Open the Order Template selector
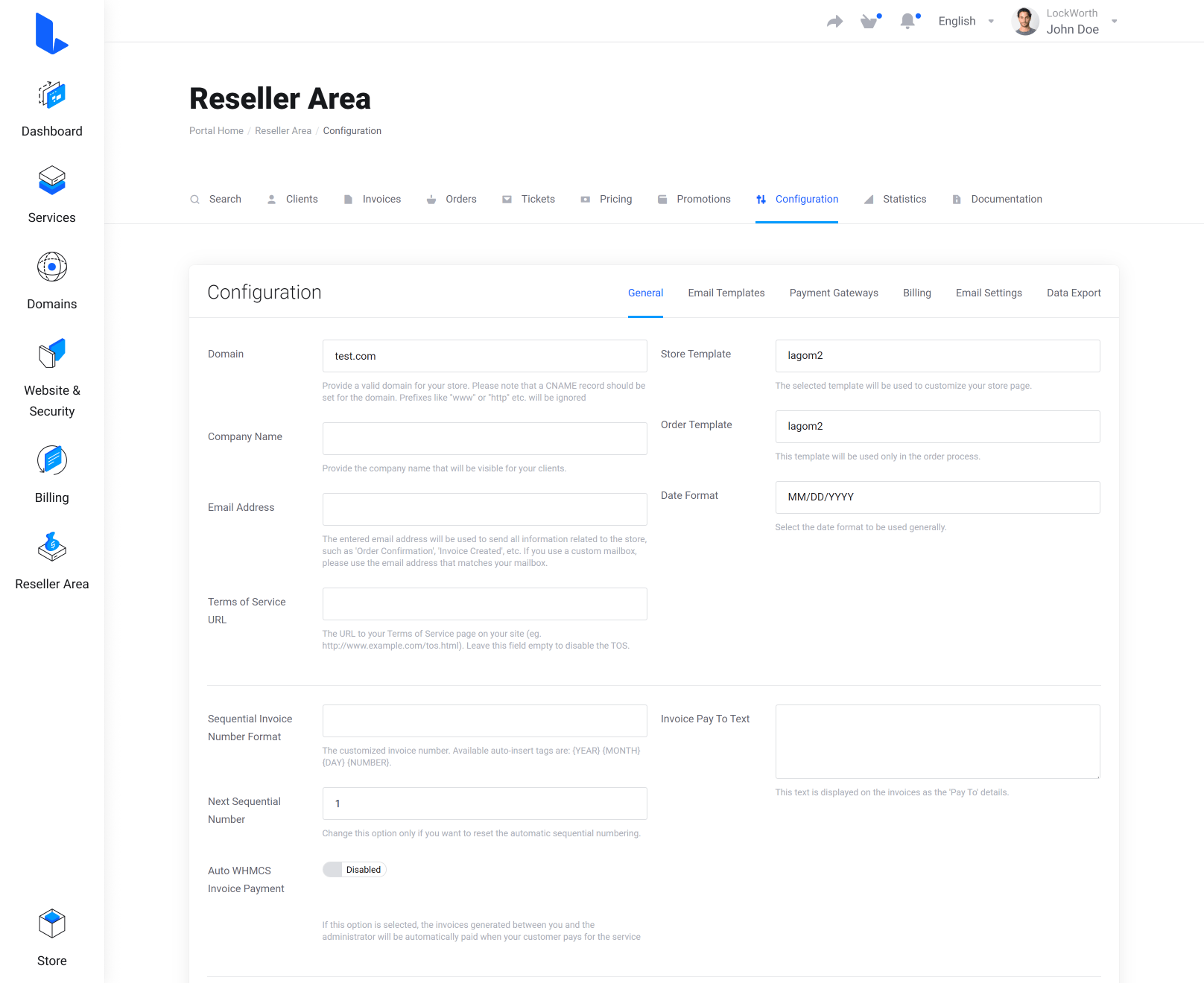The height and width of the screenshot is (983, 1204). [937, 427]
